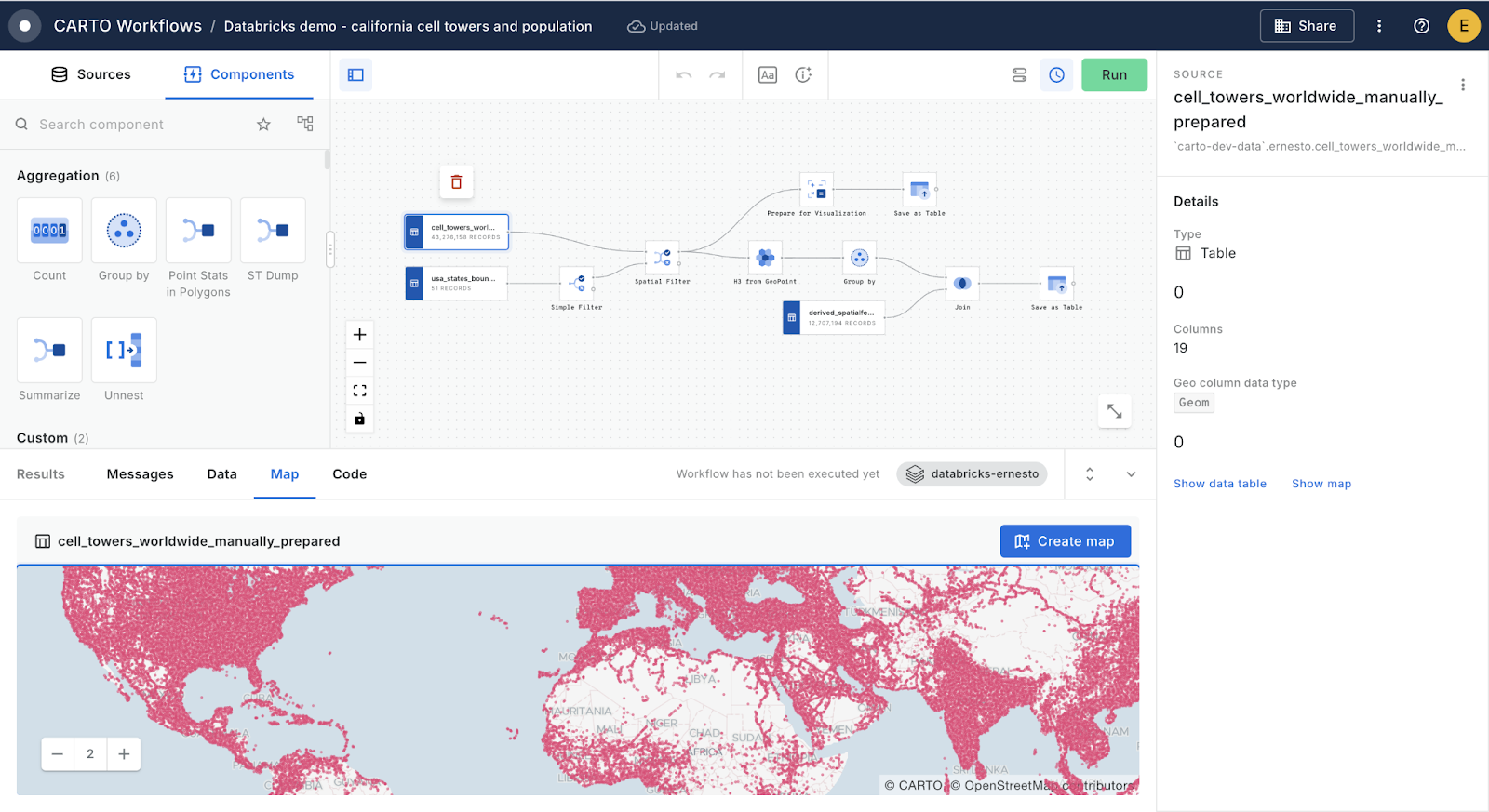Screen dimensions: 1489x812
Task: Increase map zoom level with plus
Action: [x=124, y=754]
